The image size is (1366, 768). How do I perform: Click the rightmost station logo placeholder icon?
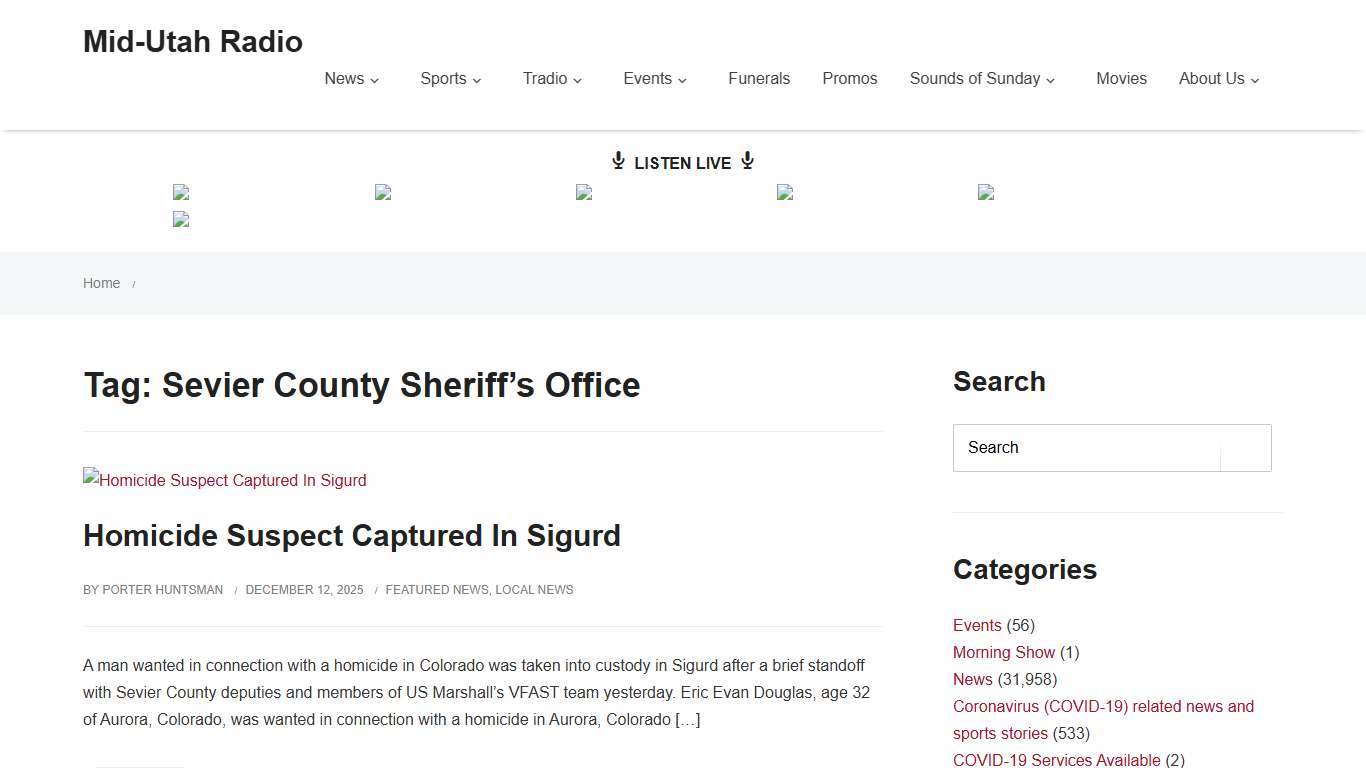pyautogui.click(x=986, y=192)
